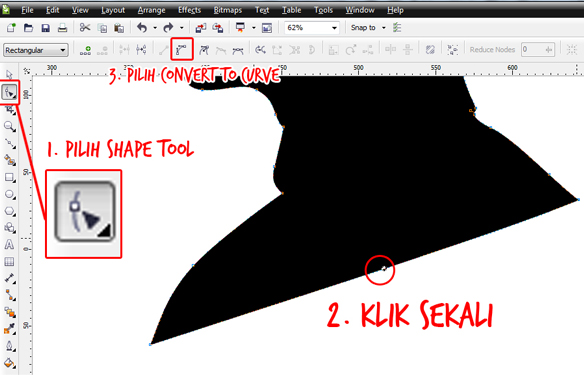Toggle Elastic Mode
Screen dimensions: 584x375
pos(430,50)
